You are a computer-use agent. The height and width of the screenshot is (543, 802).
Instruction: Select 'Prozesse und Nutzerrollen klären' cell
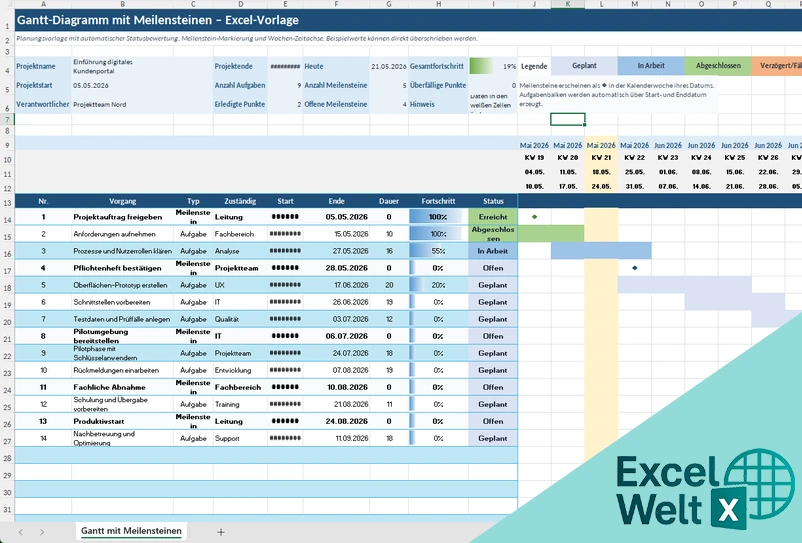click(122, 251)
